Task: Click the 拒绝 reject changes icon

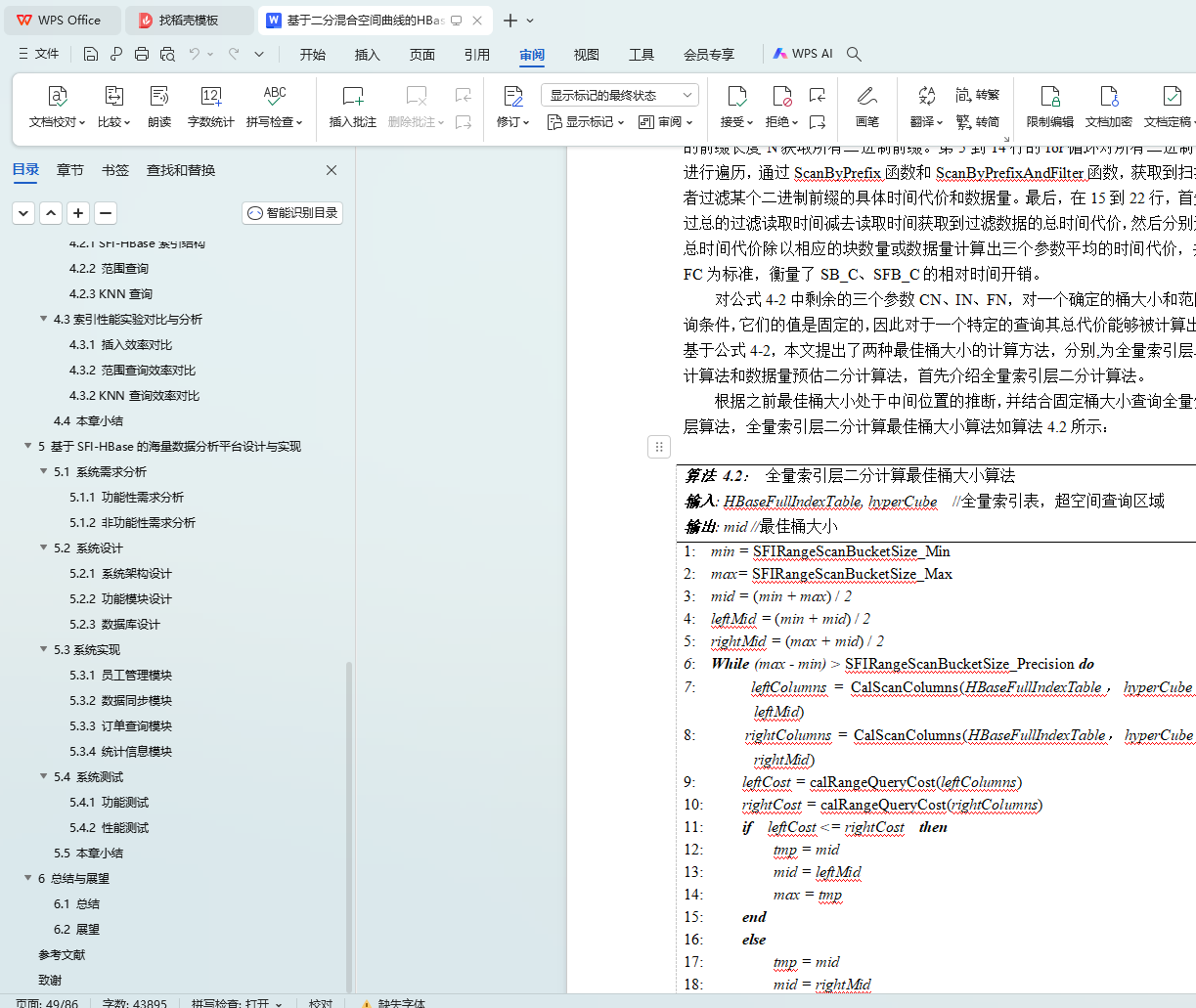Action: pos(781,96)
